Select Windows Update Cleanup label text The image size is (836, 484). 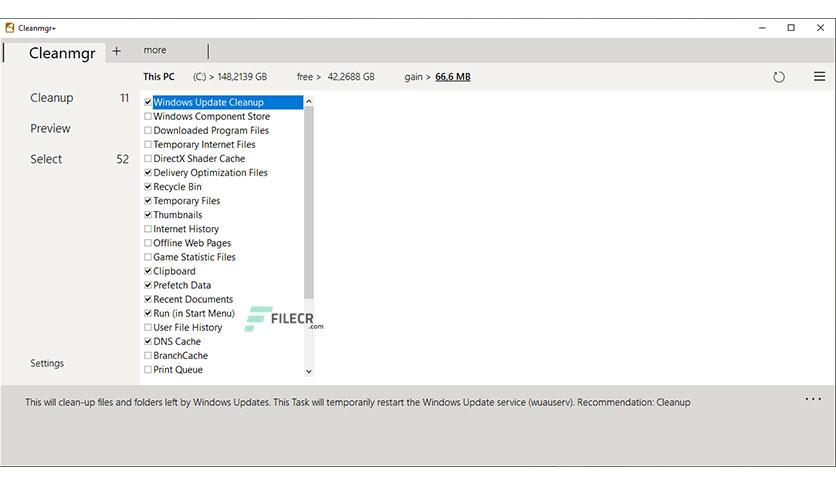208,102
